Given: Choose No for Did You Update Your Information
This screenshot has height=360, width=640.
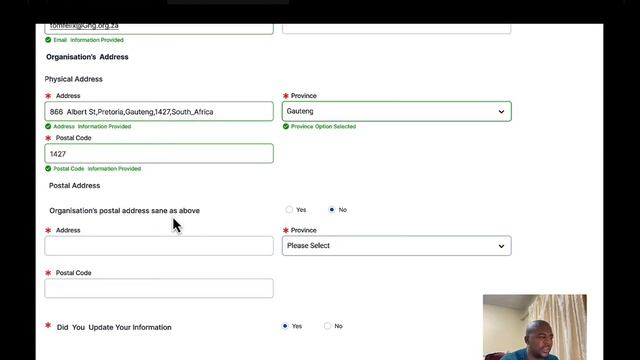Looking at the screenshot, I should point(327,326).
